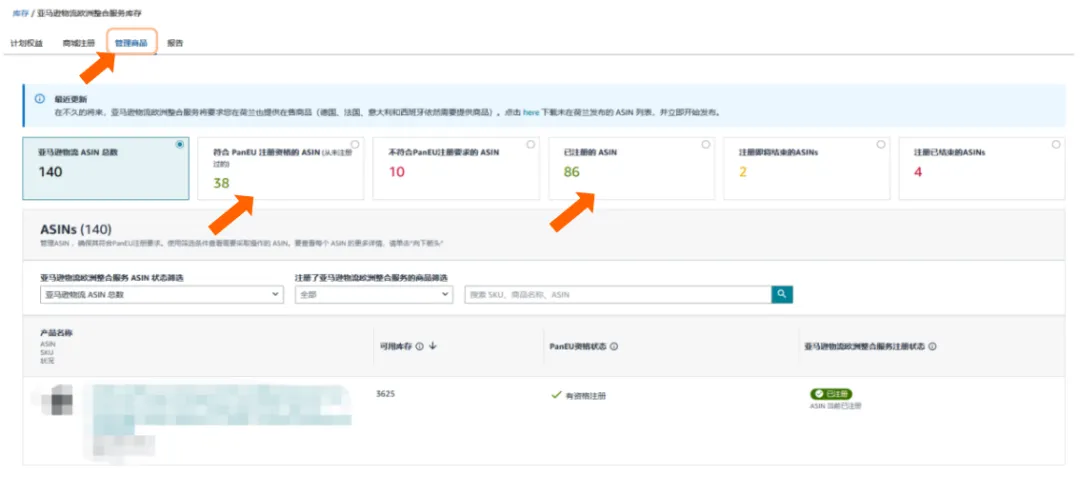This screenshot has width=1080, height=477.
Task: Open the 商城注册 tab
Action: 79,43
